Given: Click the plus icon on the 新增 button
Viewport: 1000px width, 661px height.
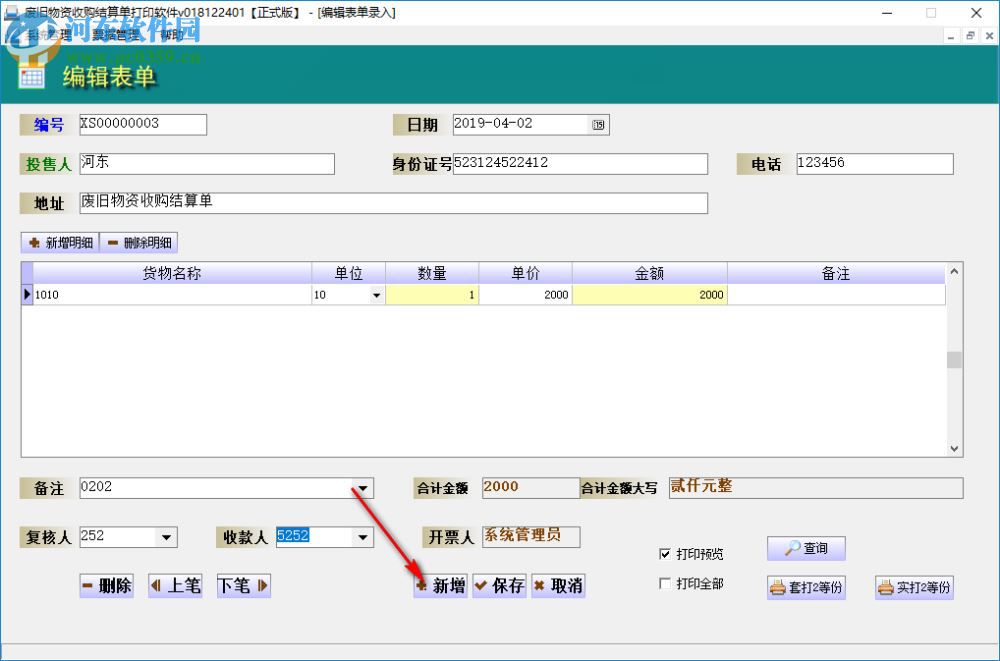Looking at the screenshot, I should (422, 586).
